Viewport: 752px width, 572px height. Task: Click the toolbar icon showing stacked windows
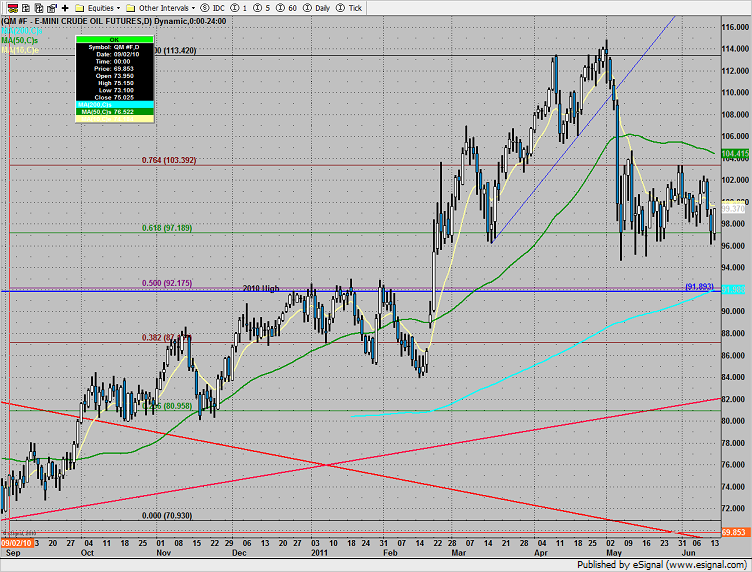pos(52,8)
